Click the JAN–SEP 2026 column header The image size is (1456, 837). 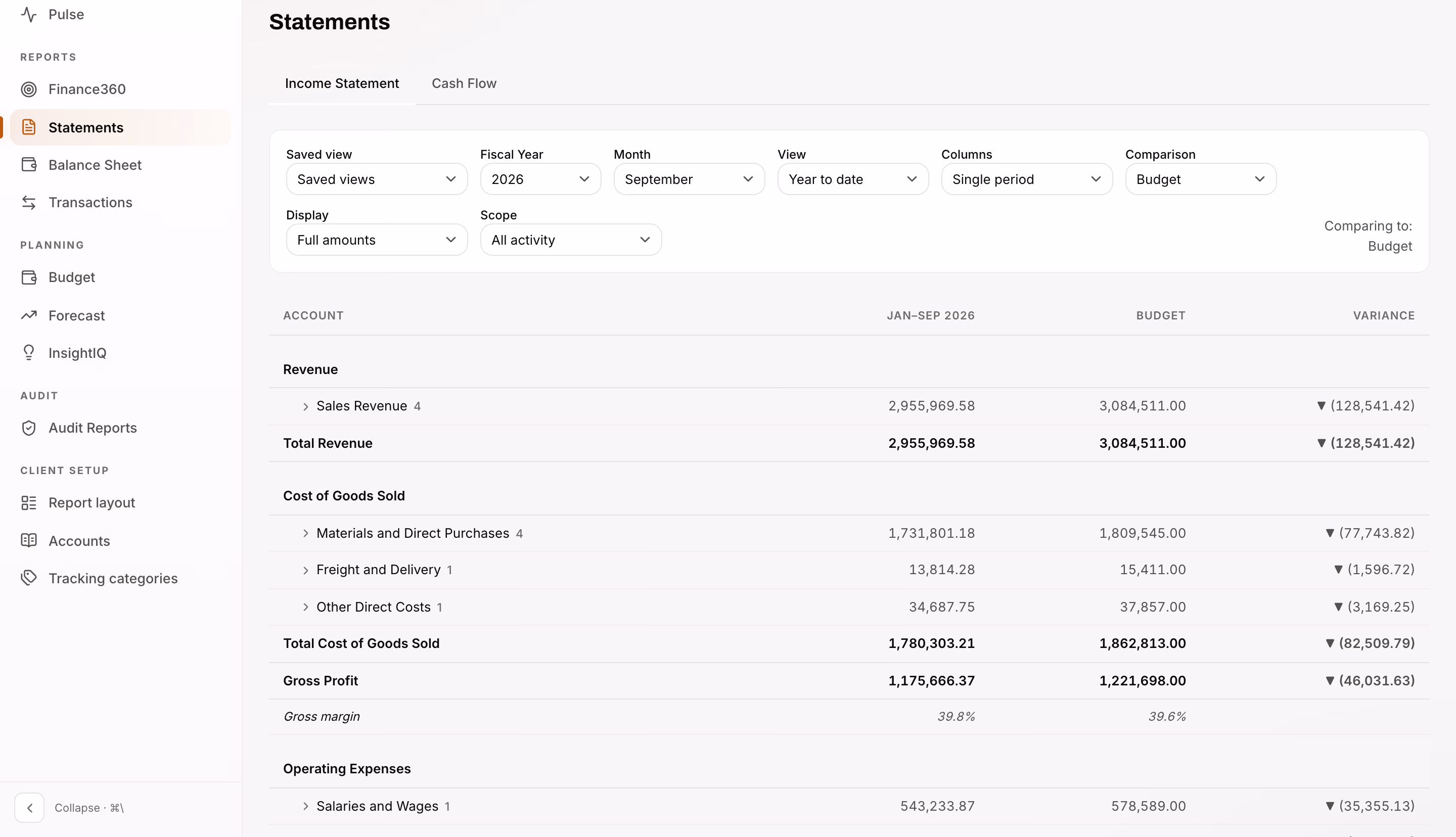[931, 315]
